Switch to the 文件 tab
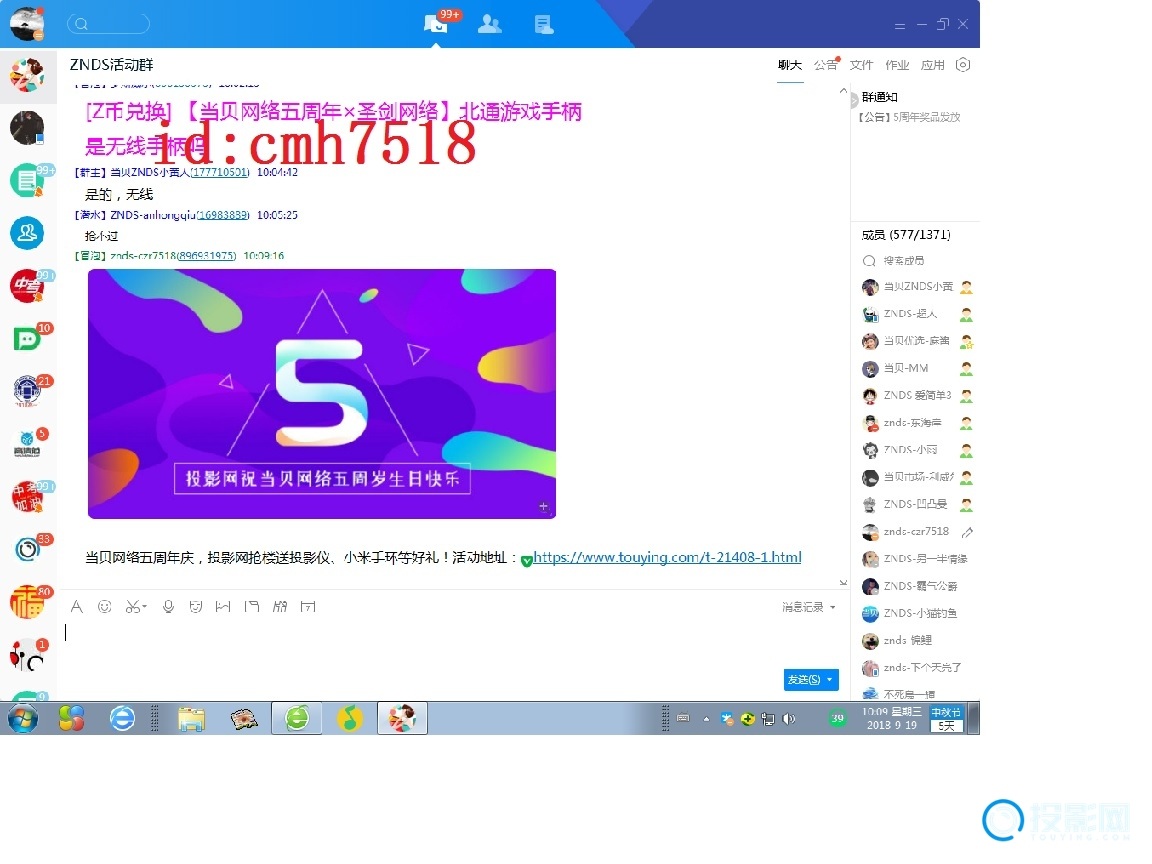Screen dimensions: 1152x864 pyautogui.click(x=861, y=65)
